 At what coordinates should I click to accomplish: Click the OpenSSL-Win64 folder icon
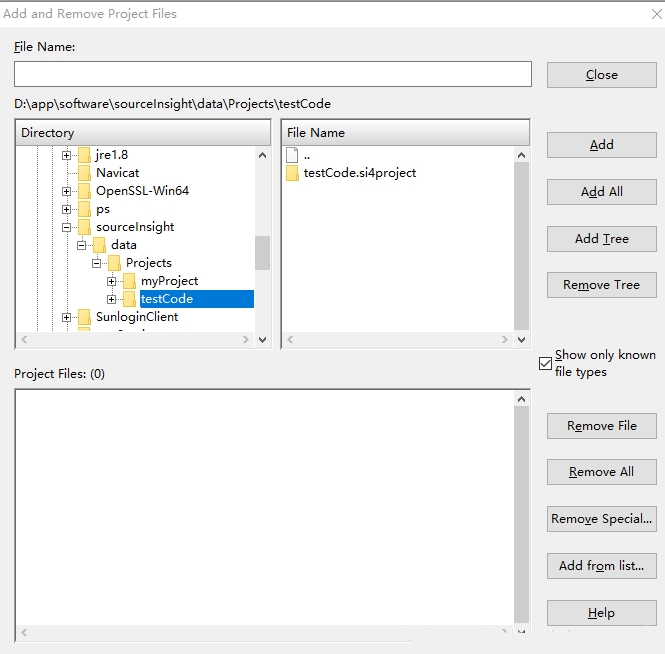tap(84, 191)
